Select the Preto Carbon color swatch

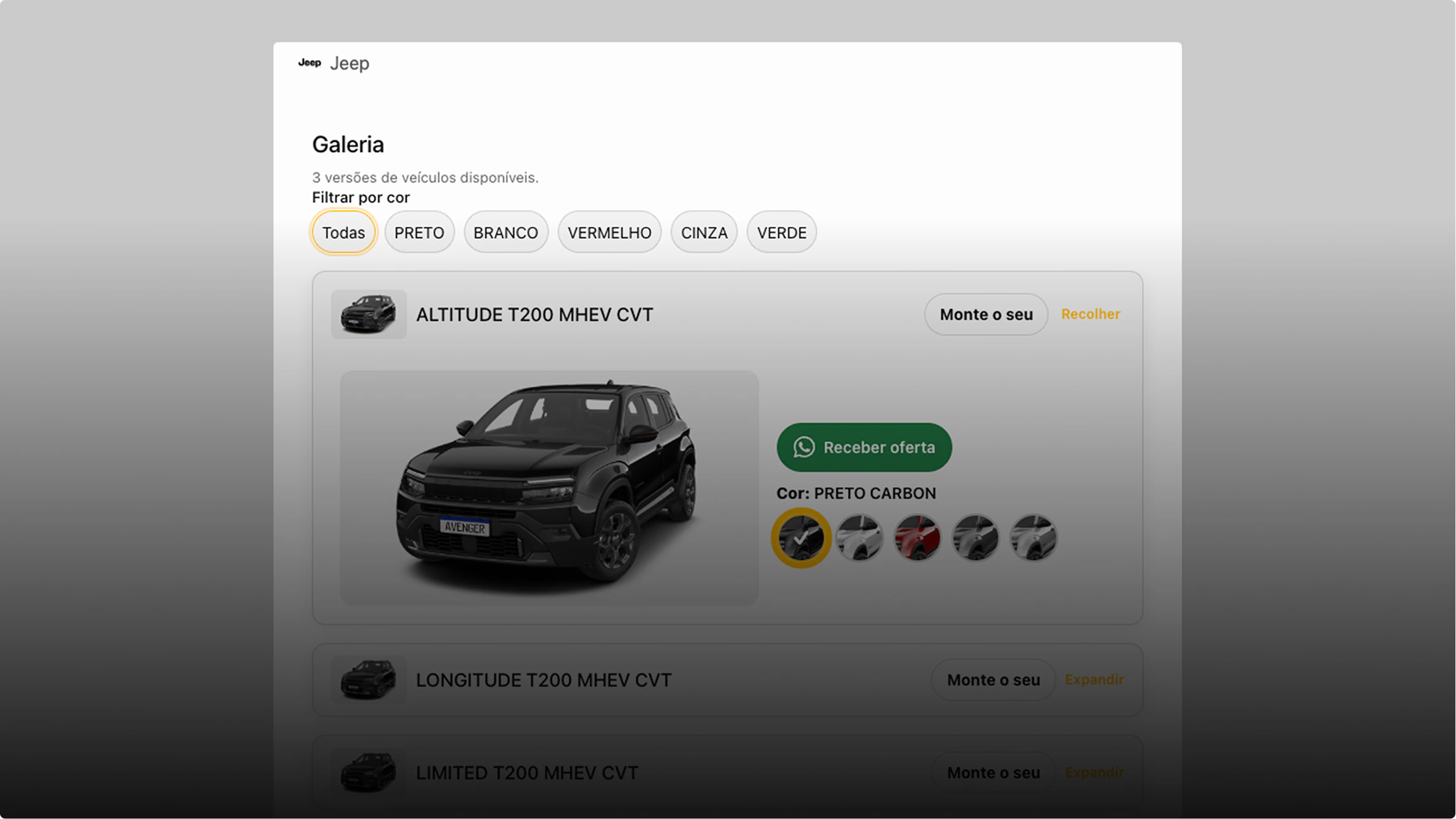[x=801, y=538]
